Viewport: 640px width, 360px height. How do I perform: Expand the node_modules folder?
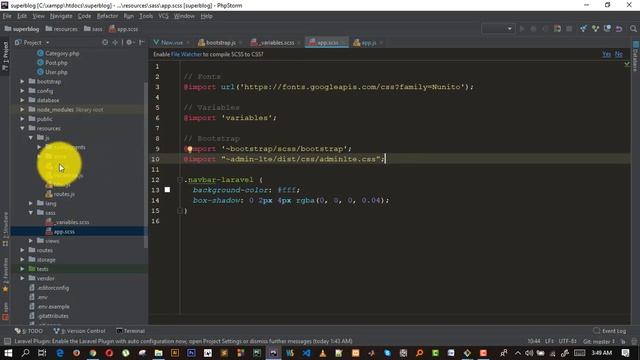coord(22,110)
